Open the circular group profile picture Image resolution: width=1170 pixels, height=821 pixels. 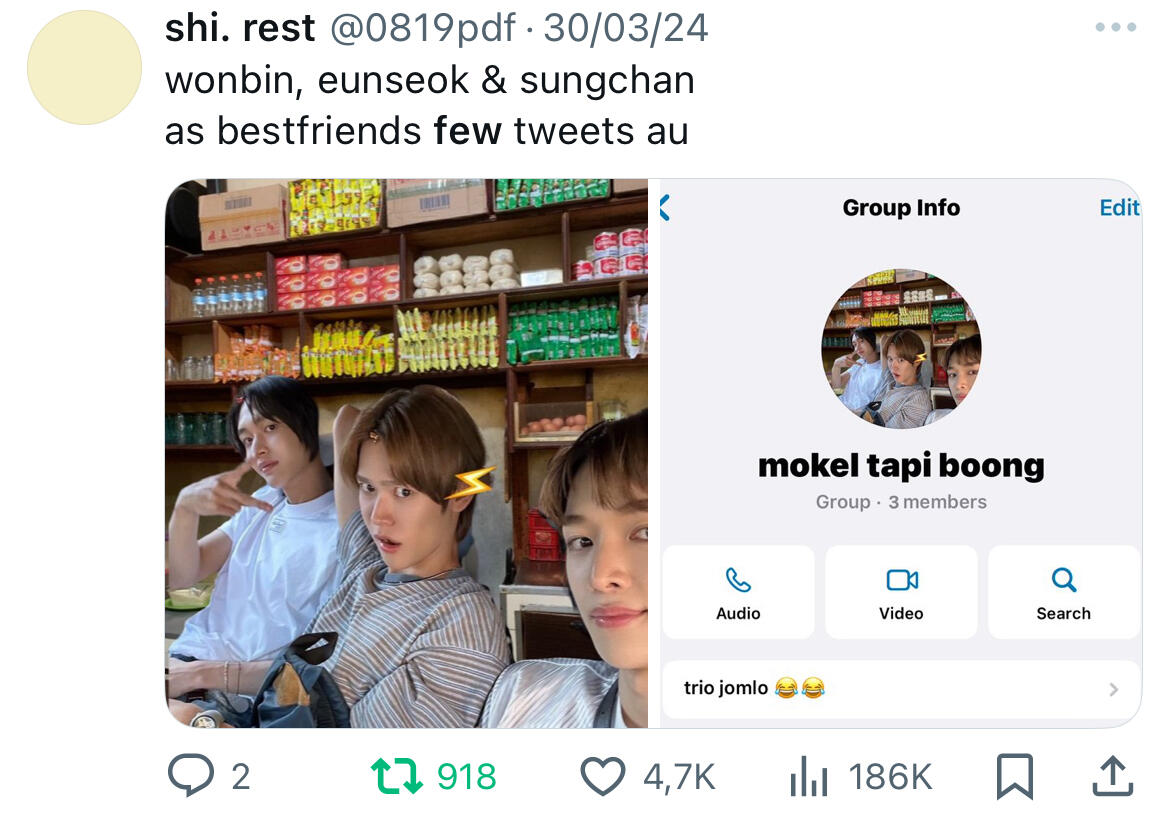tap(901, 349)
